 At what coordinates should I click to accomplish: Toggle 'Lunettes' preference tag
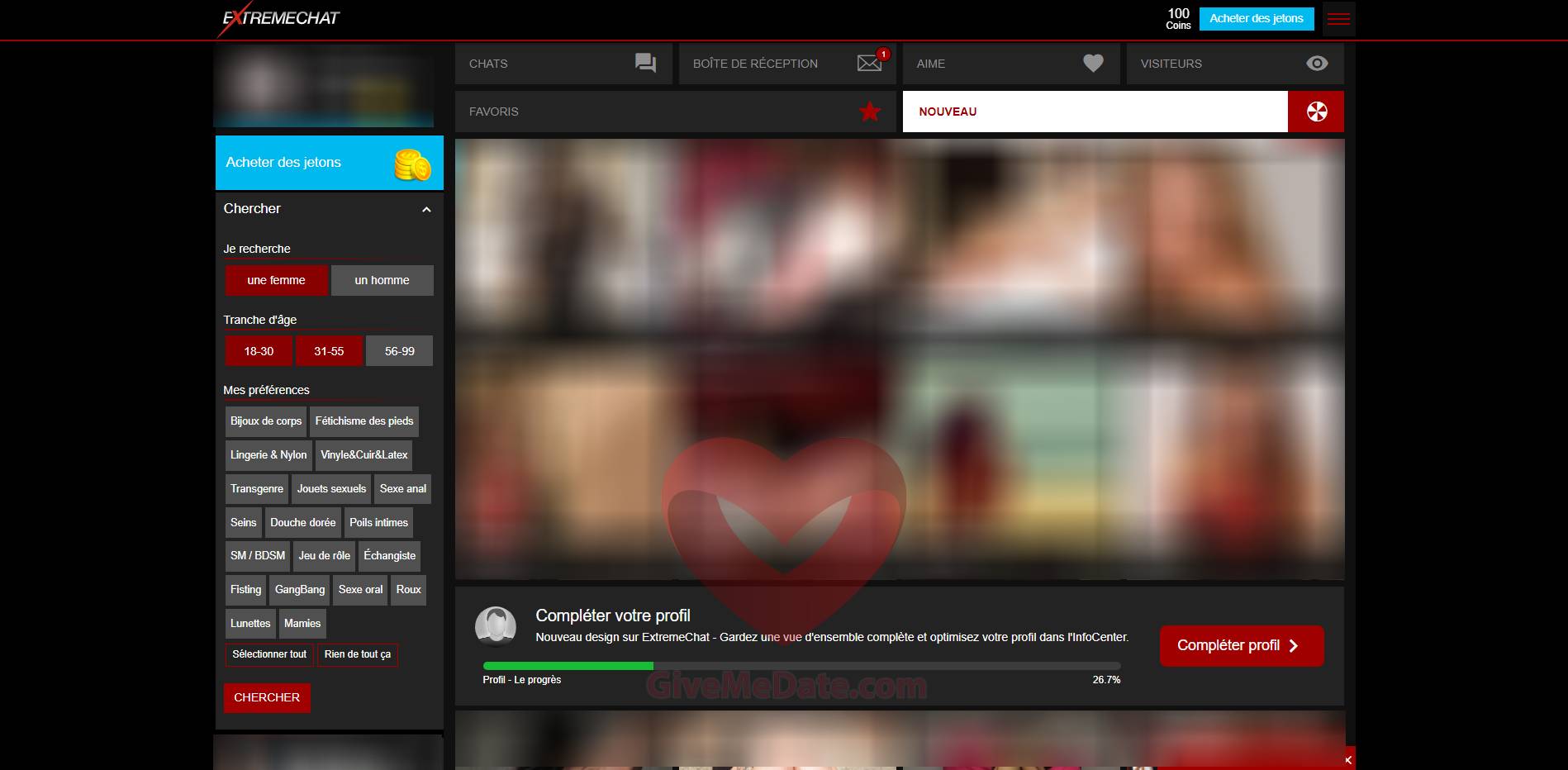250,624
